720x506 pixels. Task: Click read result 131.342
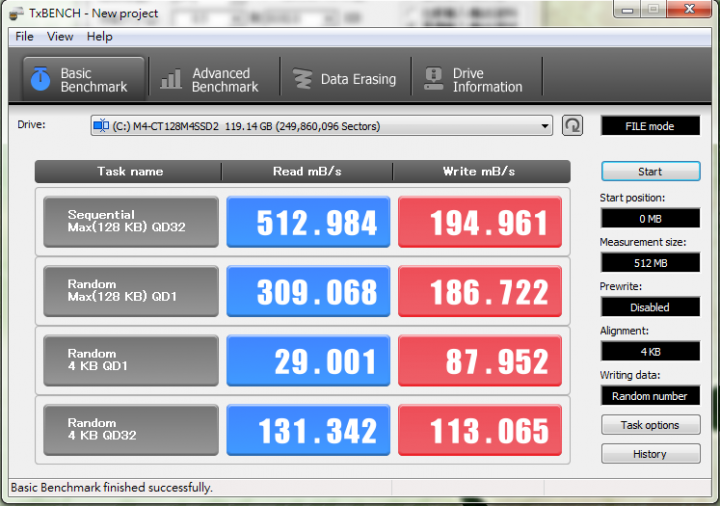click(x=308, y=430)
